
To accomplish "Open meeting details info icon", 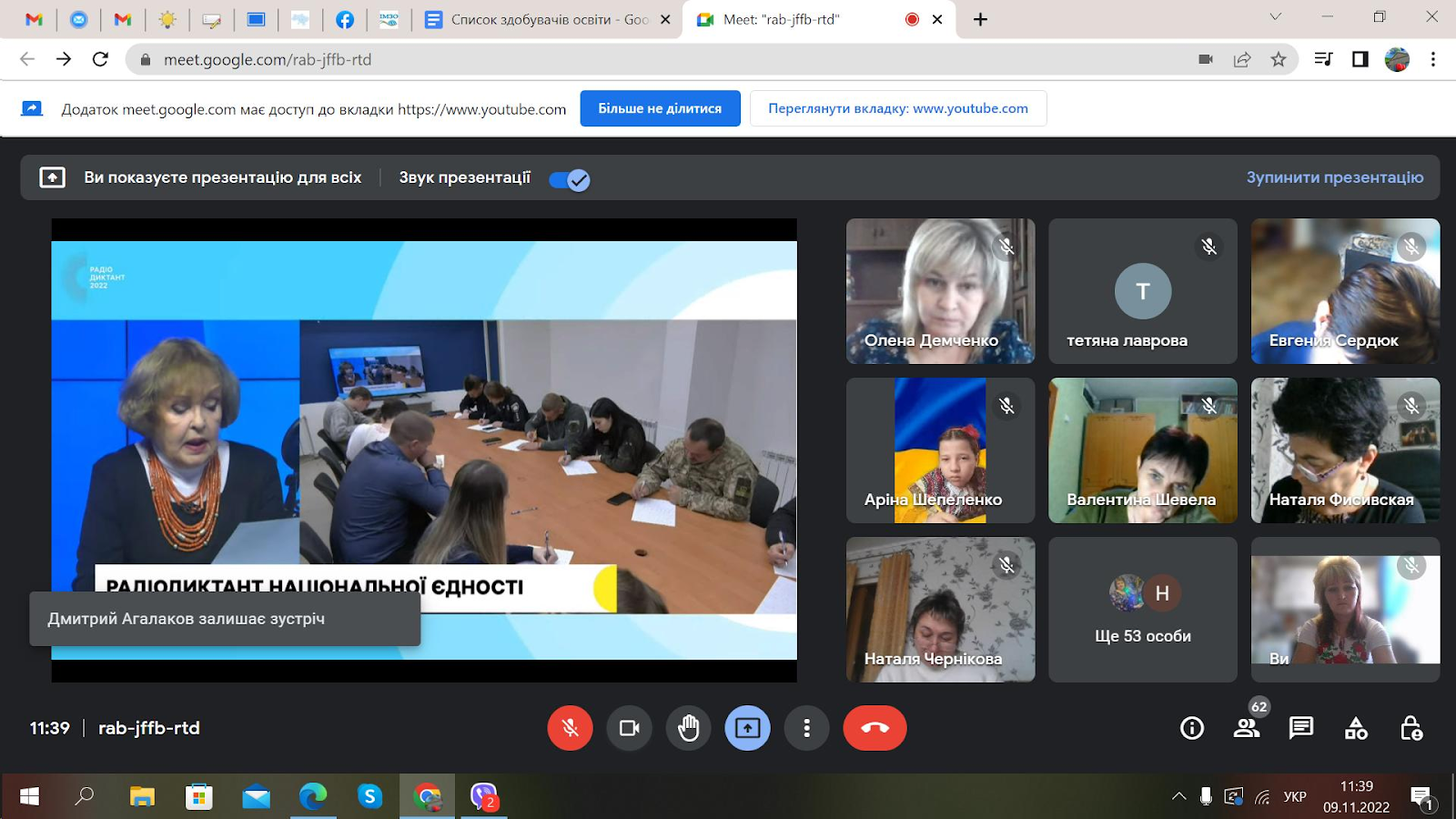I will tap(1192, 728).
